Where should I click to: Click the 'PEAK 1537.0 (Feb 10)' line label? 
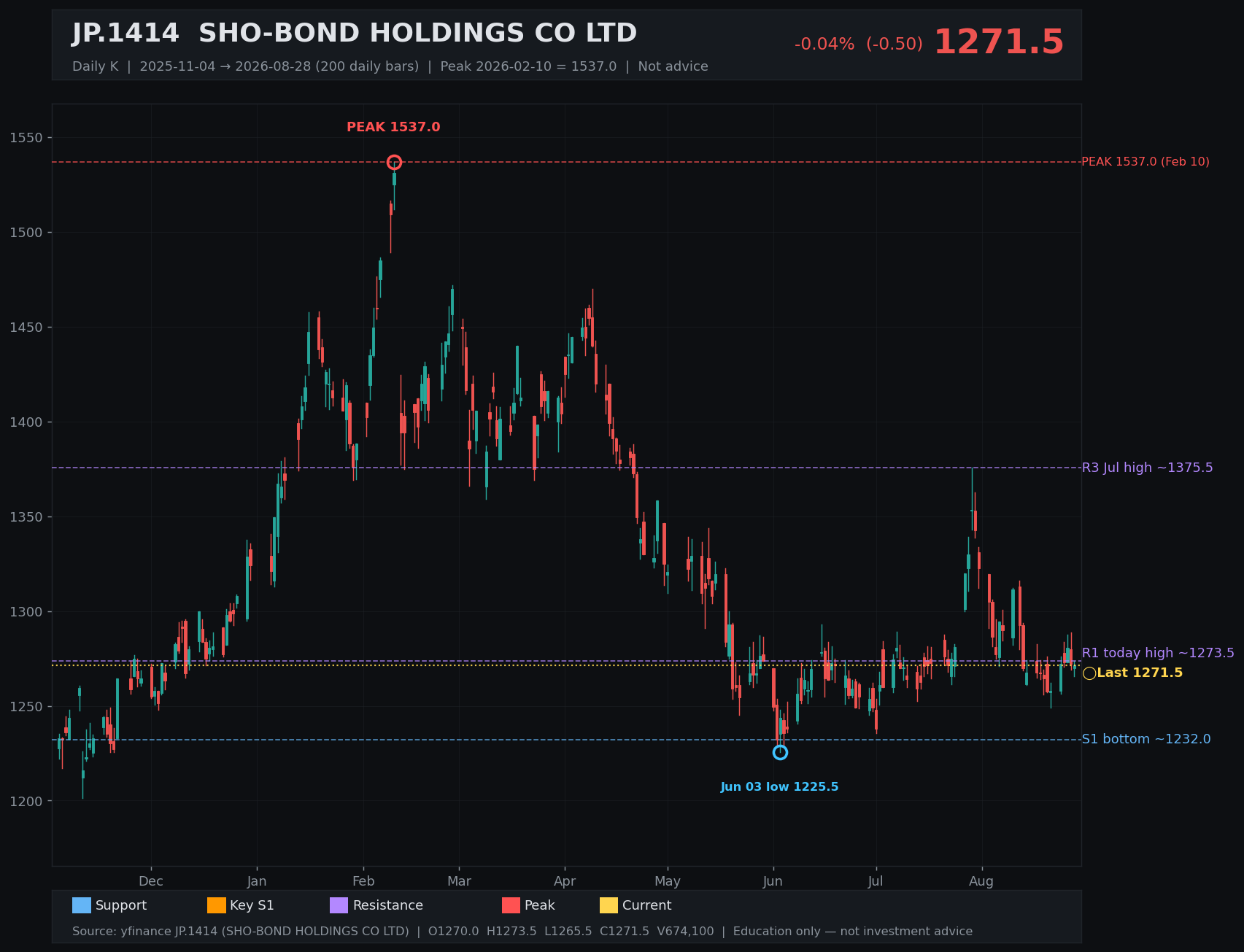click(x=1146, y=162)
